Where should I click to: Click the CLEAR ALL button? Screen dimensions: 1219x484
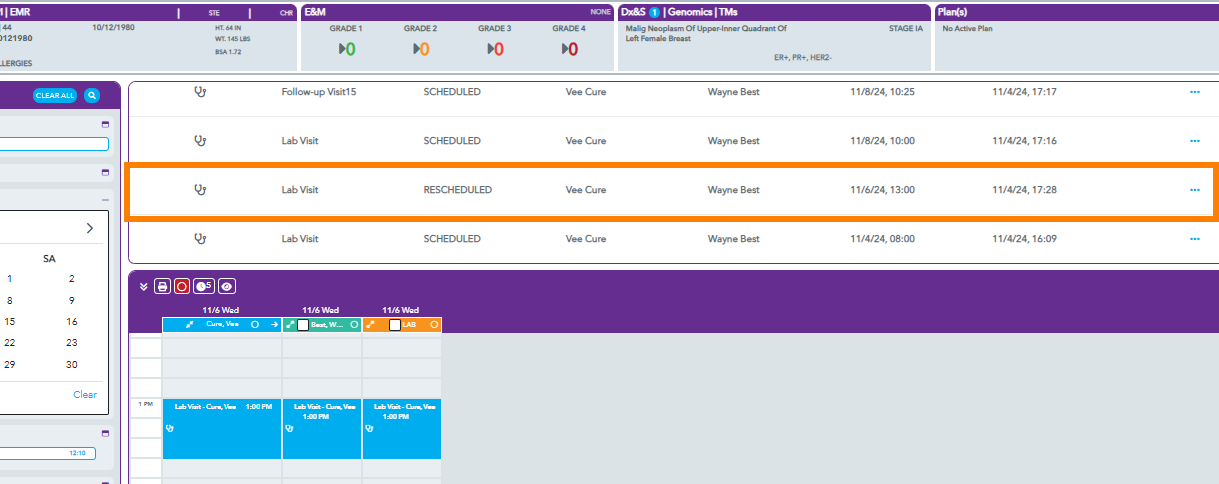55,96
